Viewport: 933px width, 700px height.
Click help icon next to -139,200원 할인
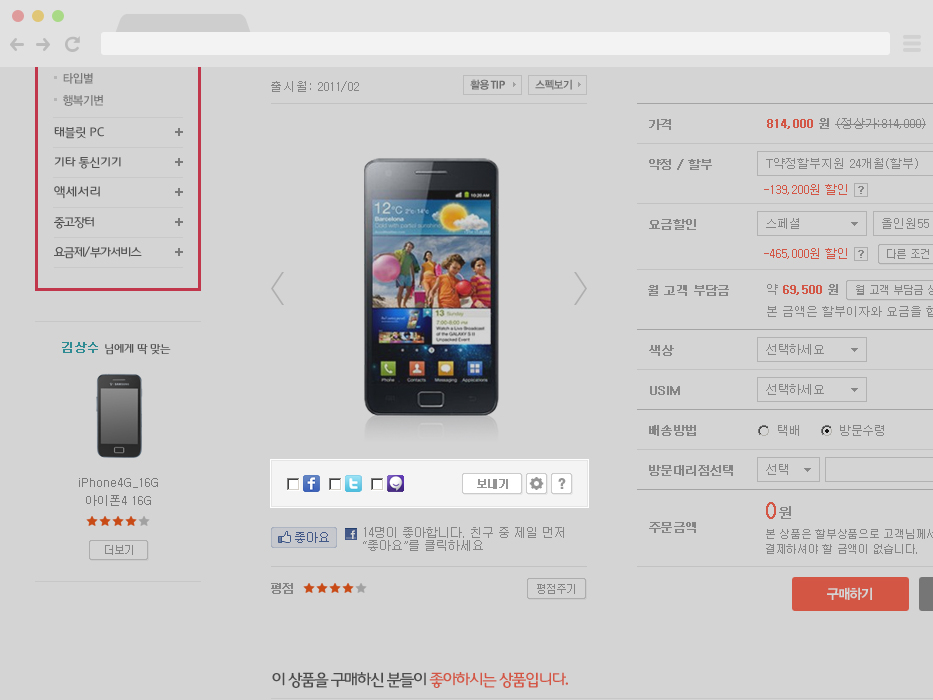(860, 190)
